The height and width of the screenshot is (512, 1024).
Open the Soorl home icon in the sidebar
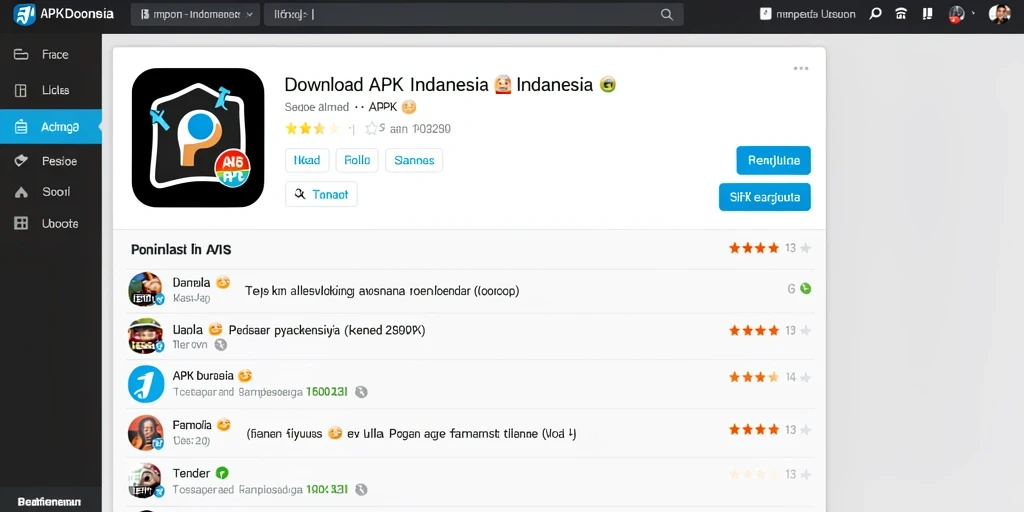(x=21, y=193)
